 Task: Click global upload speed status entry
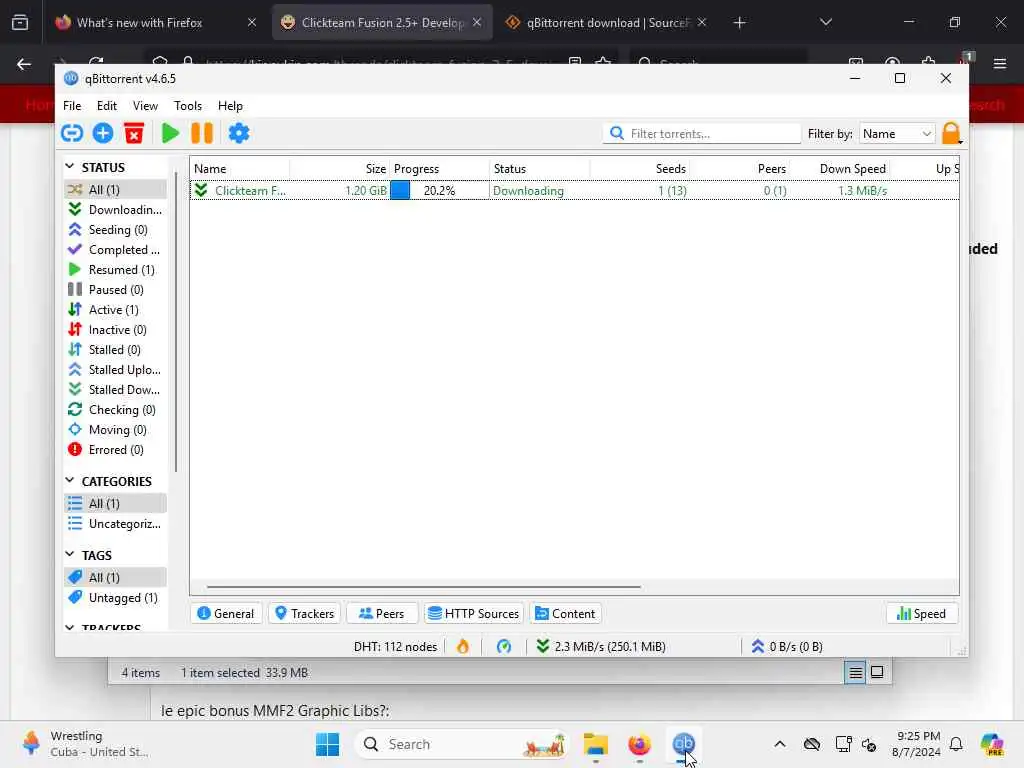coord(786,647)
